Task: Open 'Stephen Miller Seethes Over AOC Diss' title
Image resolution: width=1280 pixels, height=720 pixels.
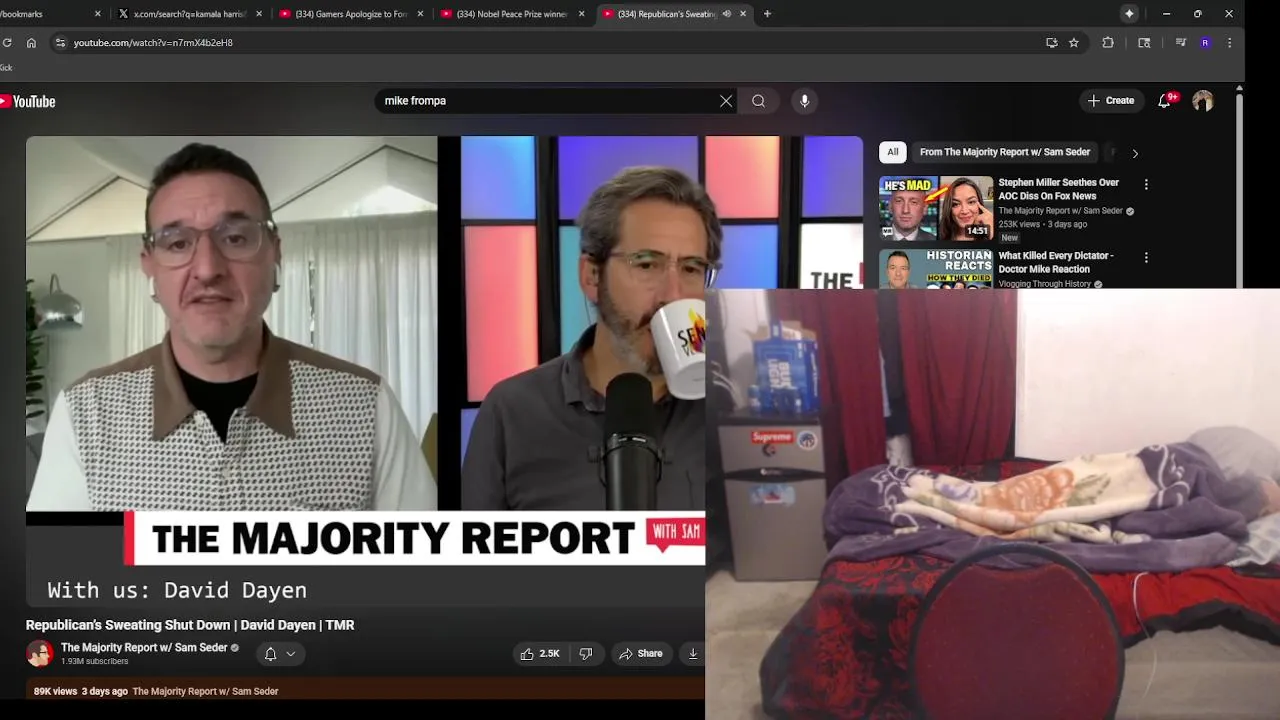Action: click(x=1059, y=189)
